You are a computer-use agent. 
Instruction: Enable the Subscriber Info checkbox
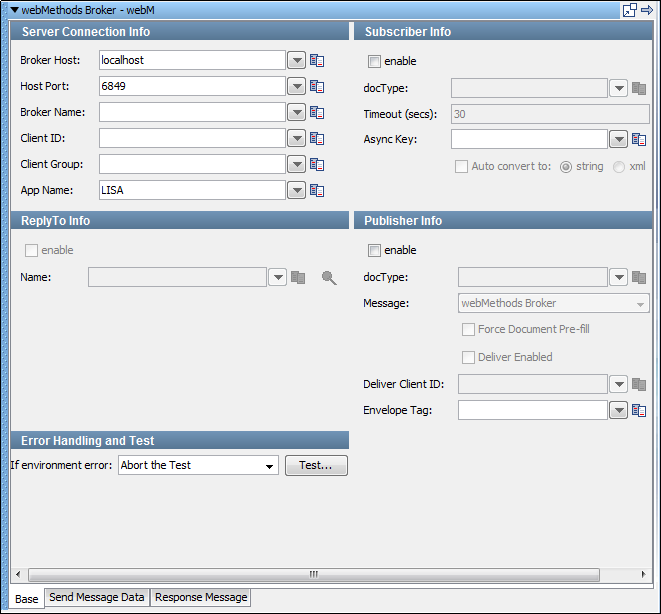tap(375, 61)
